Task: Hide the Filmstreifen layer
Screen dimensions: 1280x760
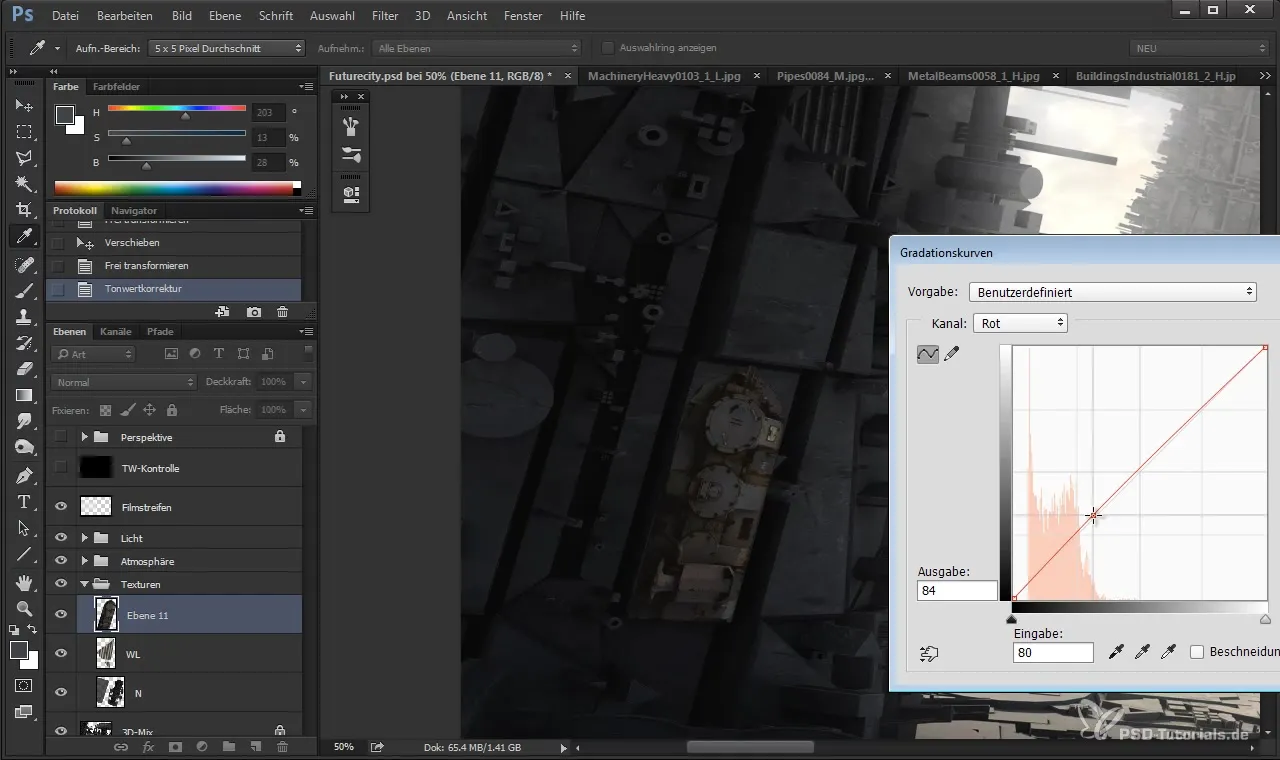Action: coord(61,507)
